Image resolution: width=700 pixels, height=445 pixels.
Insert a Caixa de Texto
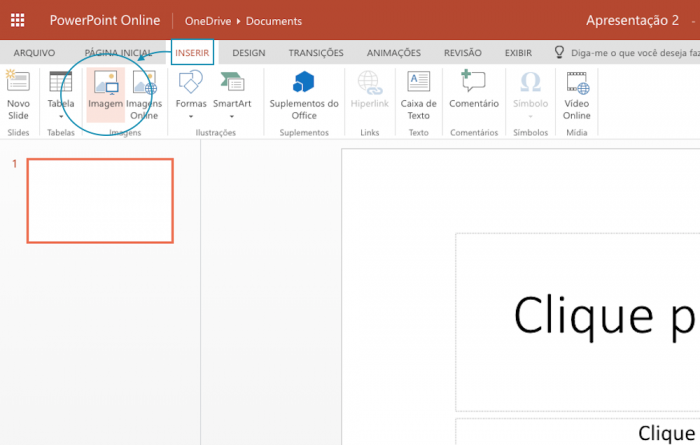418,96
